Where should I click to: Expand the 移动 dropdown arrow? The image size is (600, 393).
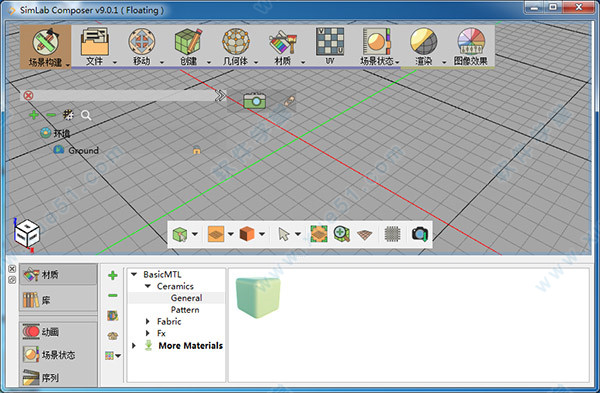pyautogui.click(x=161, y=62)
